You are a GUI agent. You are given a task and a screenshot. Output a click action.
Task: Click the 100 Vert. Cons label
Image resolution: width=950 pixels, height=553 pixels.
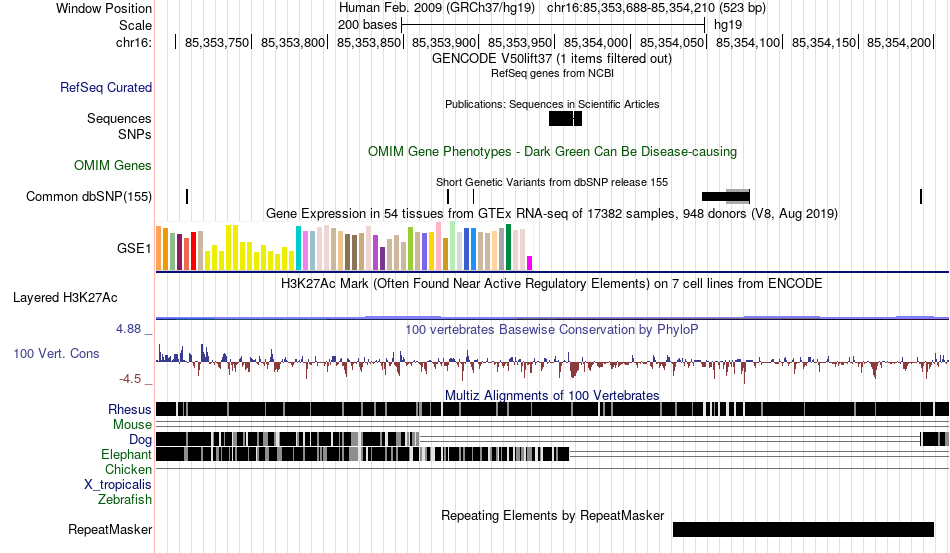pyautogui.click(x=56, y=353)
